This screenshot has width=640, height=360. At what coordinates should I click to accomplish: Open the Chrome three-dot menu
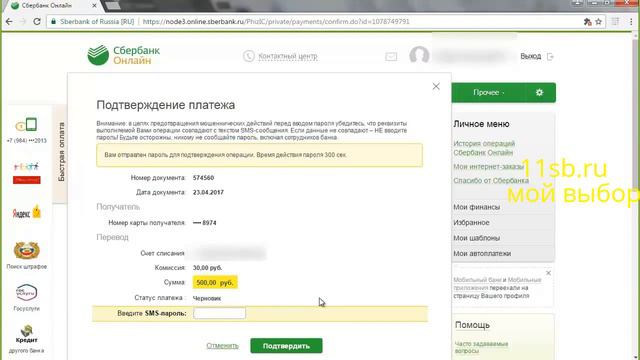coord(631,22)
